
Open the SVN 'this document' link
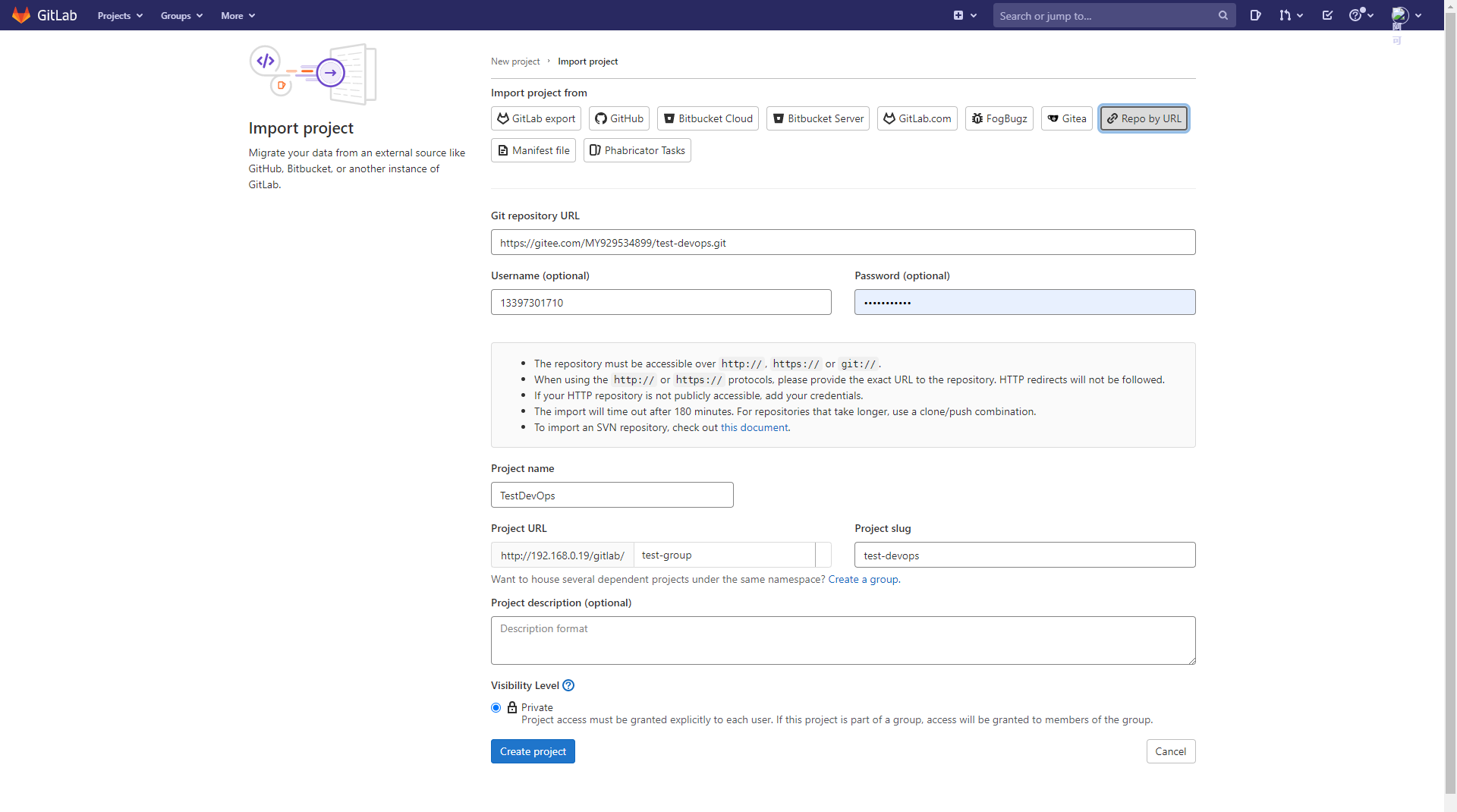[x=754, y=427]
